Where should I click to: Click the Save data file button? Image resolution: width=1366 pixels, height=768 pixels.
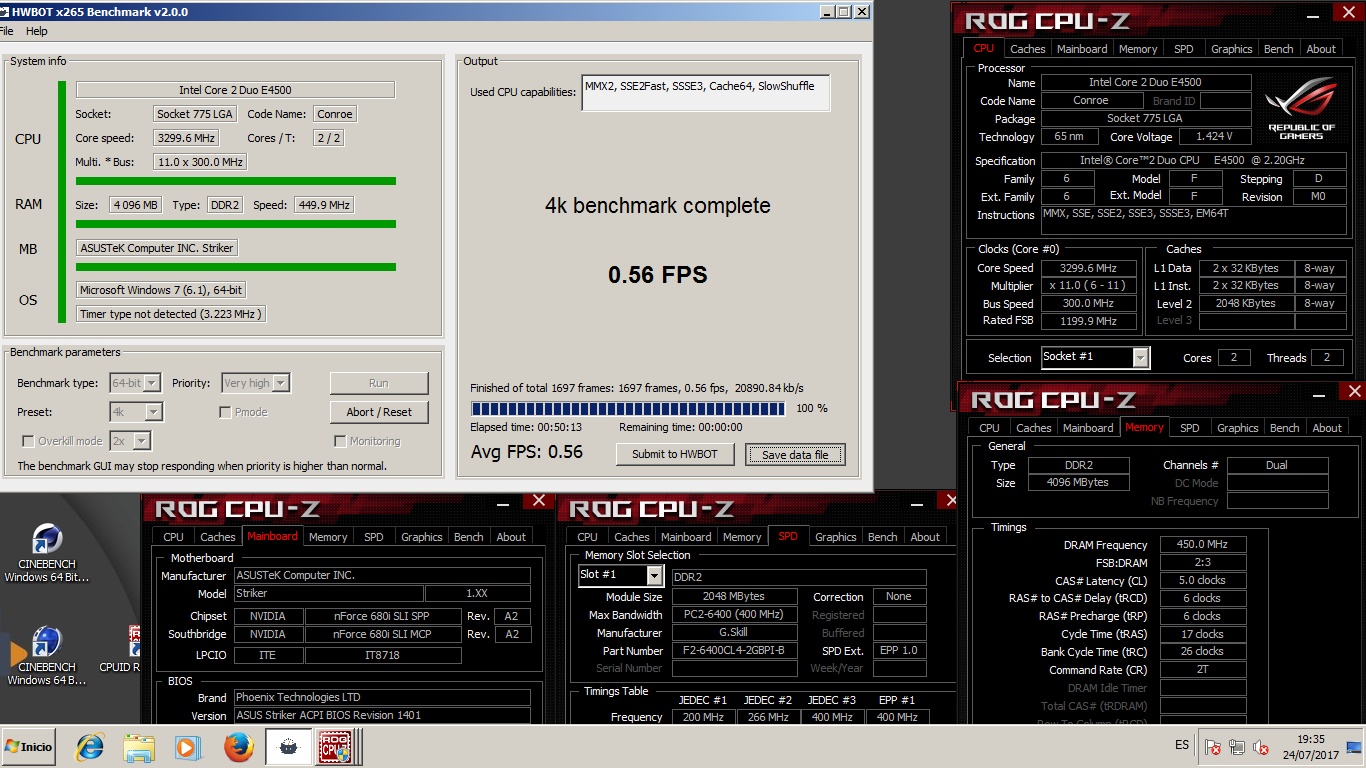coord(795,455)
